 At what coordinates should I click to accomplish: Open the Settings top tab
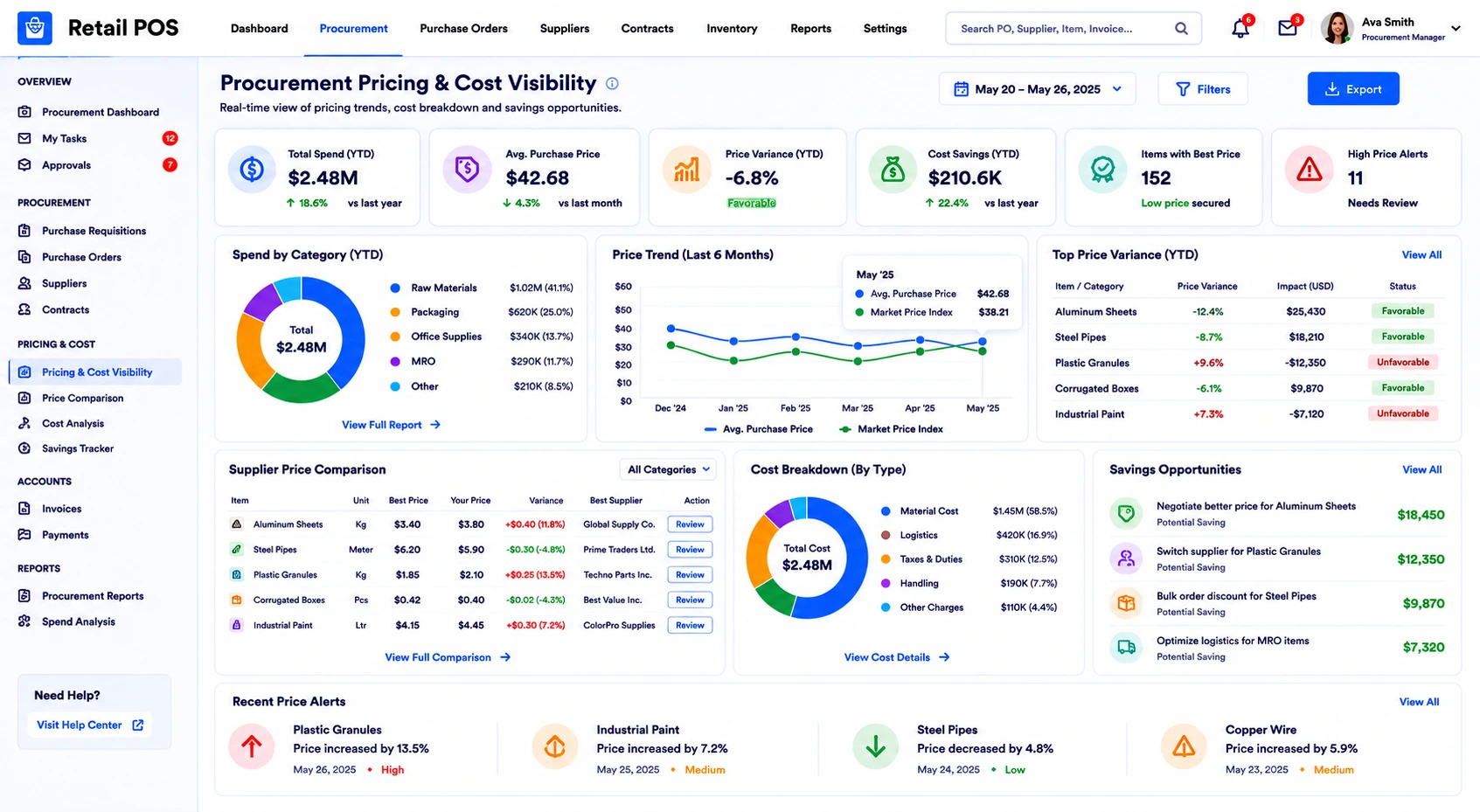click(x=885, y=29)
